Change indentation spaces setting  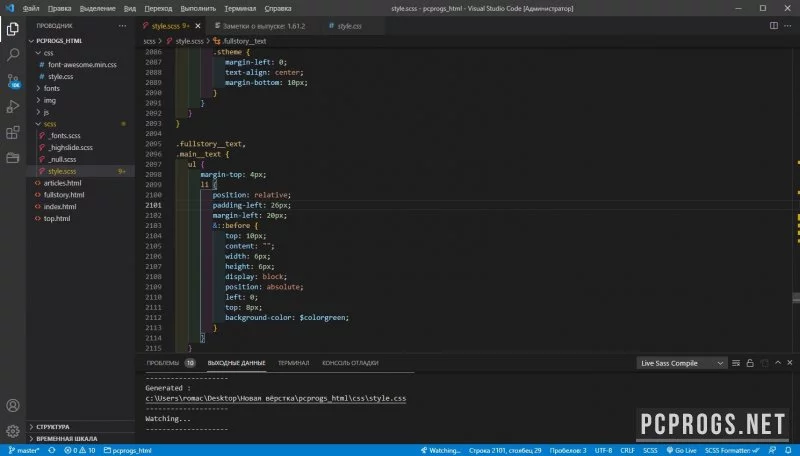coord(568,450)
